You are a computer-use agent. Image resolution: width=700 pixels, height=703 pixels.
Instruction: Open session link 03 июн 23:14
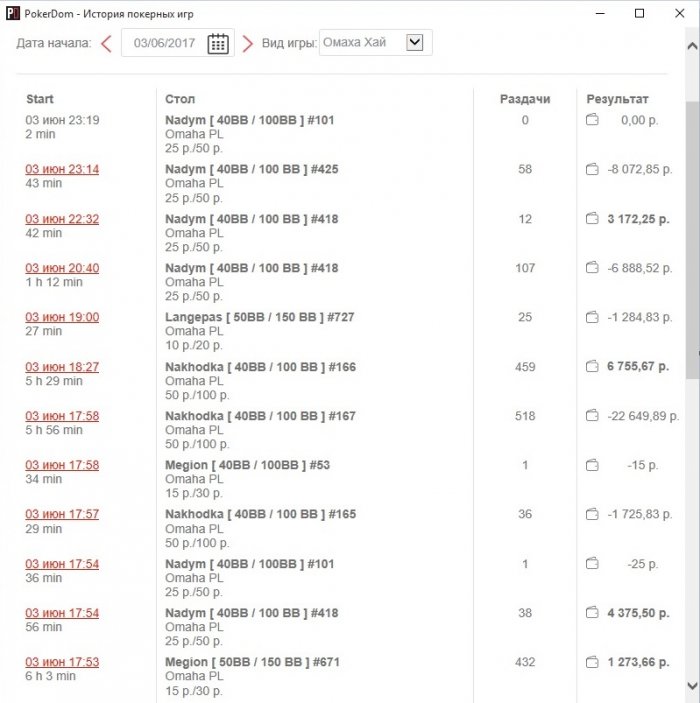coord(62,169)
